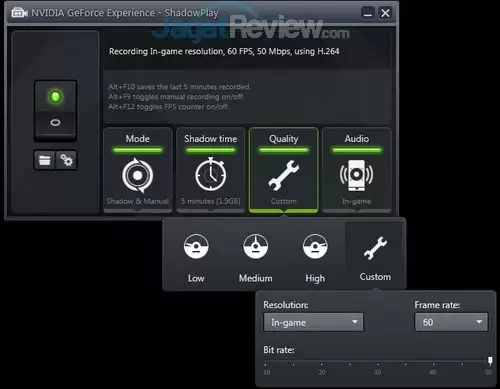Toggle the ShadowPlay main power switch
This screenshot has width=500, height=389.
[55, 110]
